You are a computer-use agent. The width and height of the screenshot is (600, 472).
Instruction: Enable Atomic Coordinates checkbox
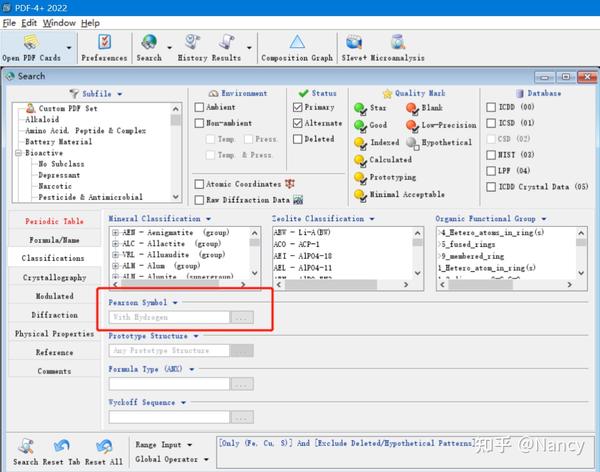[199, 184]
